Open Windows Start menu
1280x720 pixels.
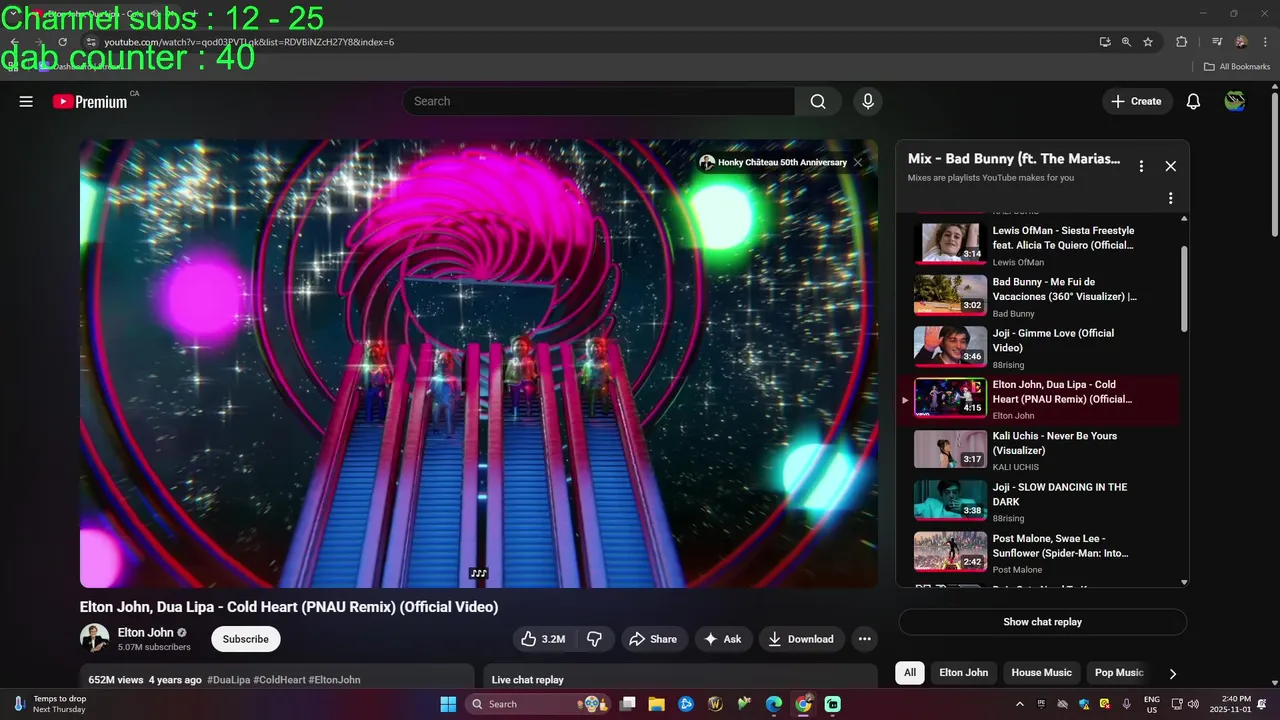[448, 704]
